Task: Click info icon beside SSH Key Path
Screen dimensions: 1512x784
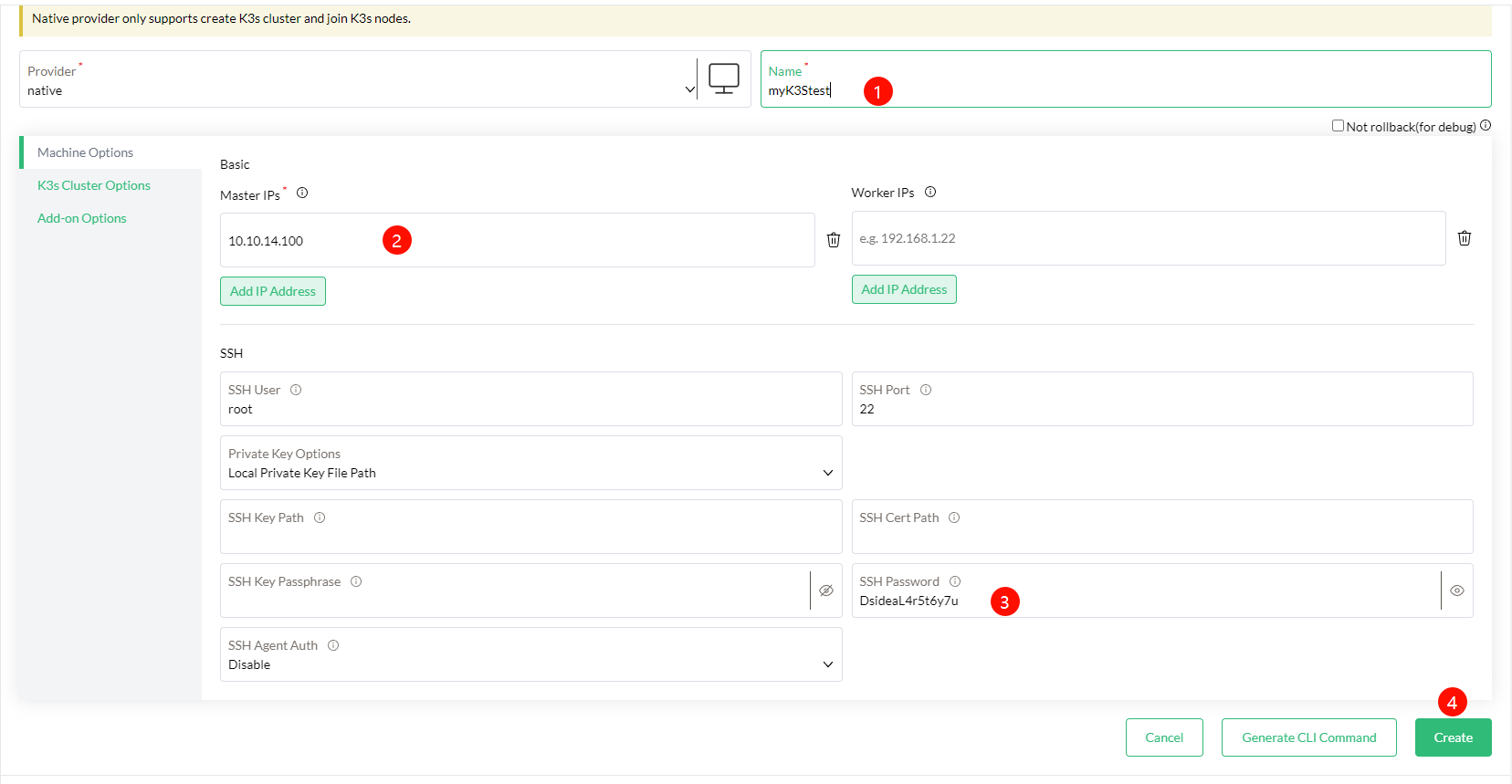Action: (320, 517)
